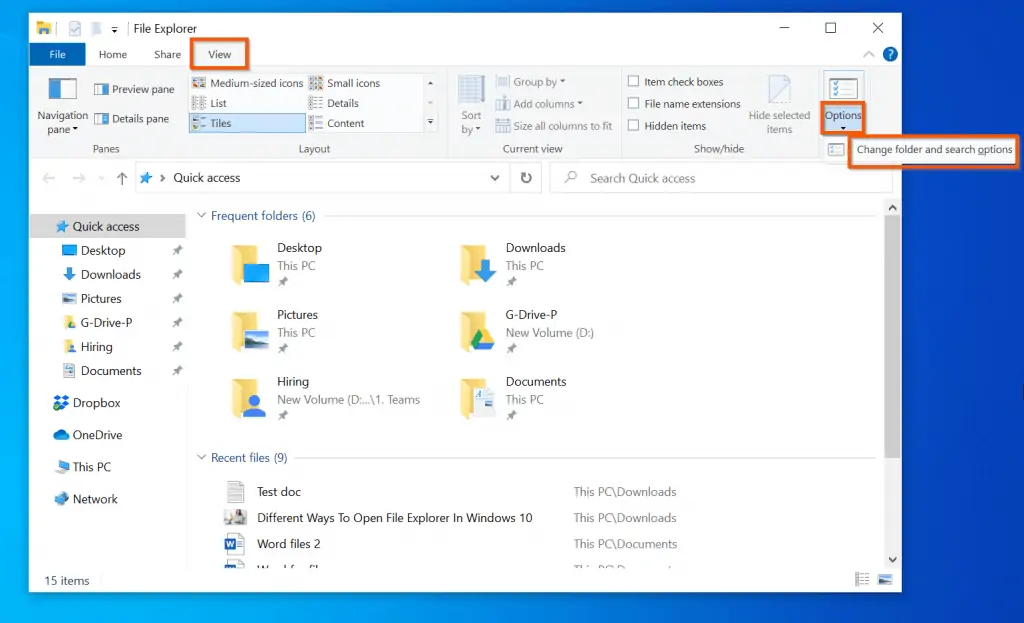Switch to the Home tab
Screen dimensions: 1024x623
click(113, 54)
